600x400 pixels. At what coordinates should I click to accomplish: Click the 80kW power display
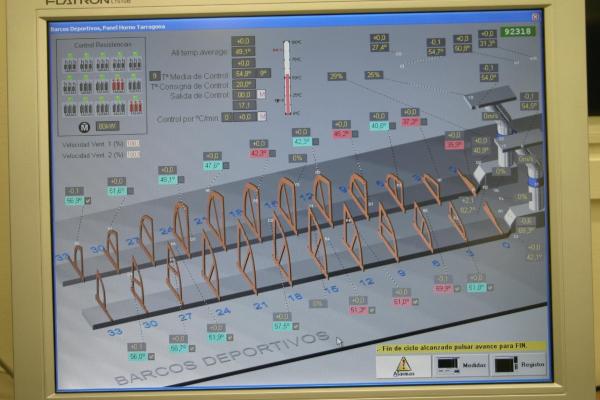point(107,126)
